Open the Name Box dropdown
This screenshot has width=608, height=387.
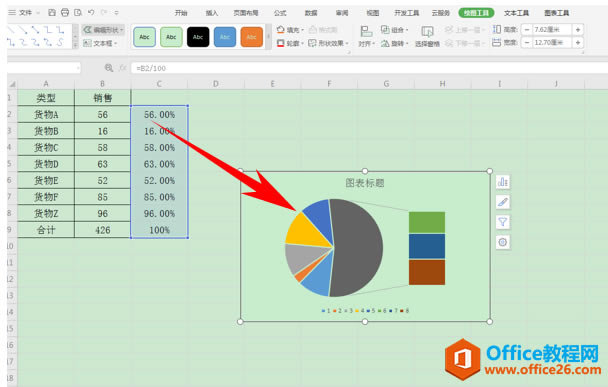click(78, 68)
